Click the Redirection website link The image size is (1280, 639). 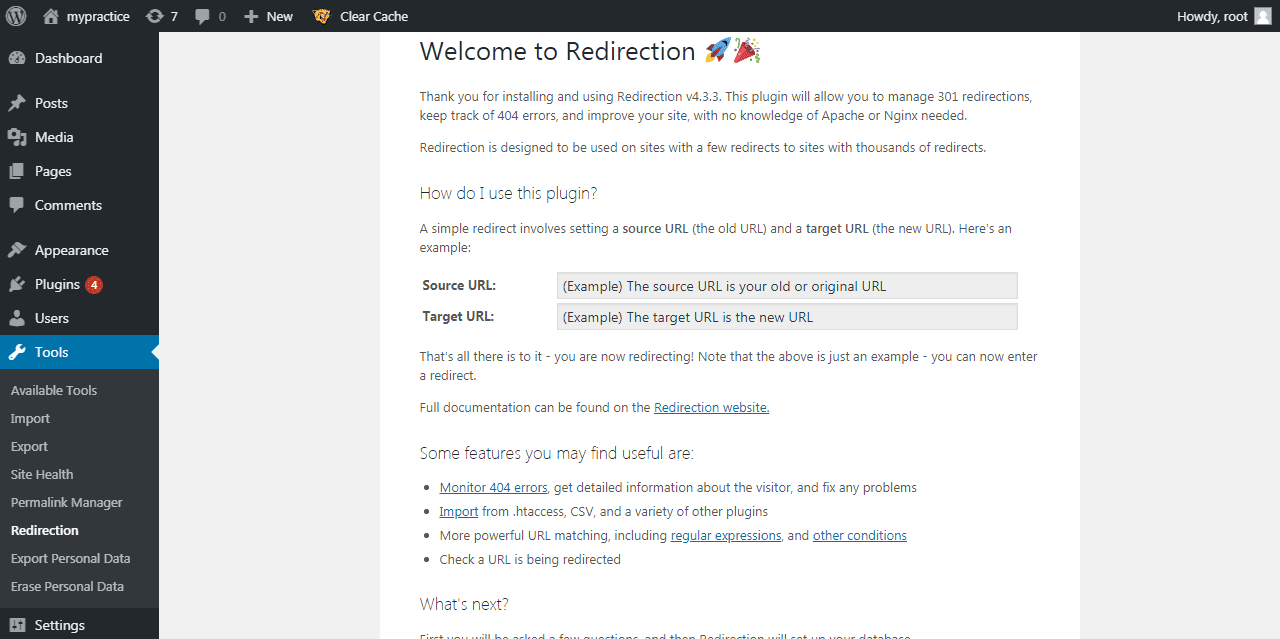click(x=711, y=407)
